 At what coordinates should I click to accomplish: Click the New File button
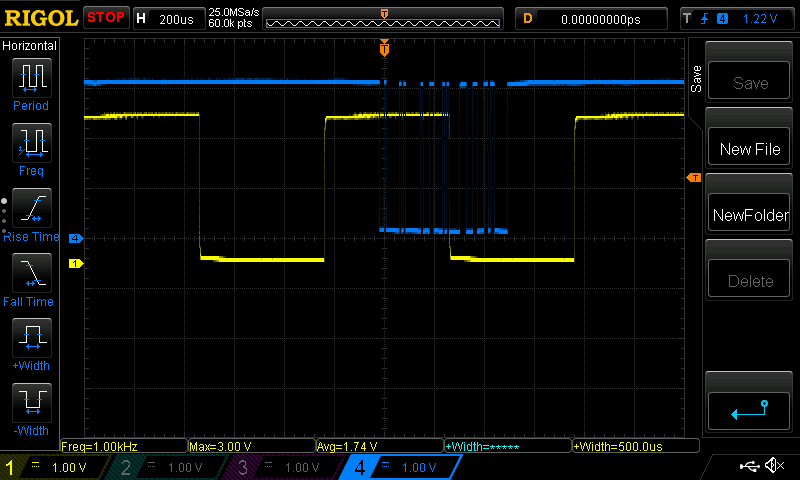click(748, 148)
